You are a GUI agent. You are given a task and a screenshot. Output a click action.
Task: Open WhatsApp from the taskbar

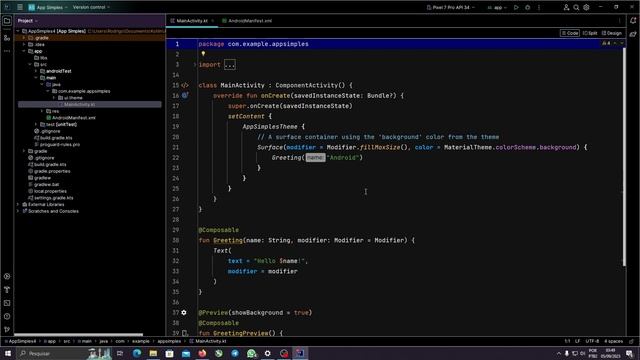[x=251, y=353]
